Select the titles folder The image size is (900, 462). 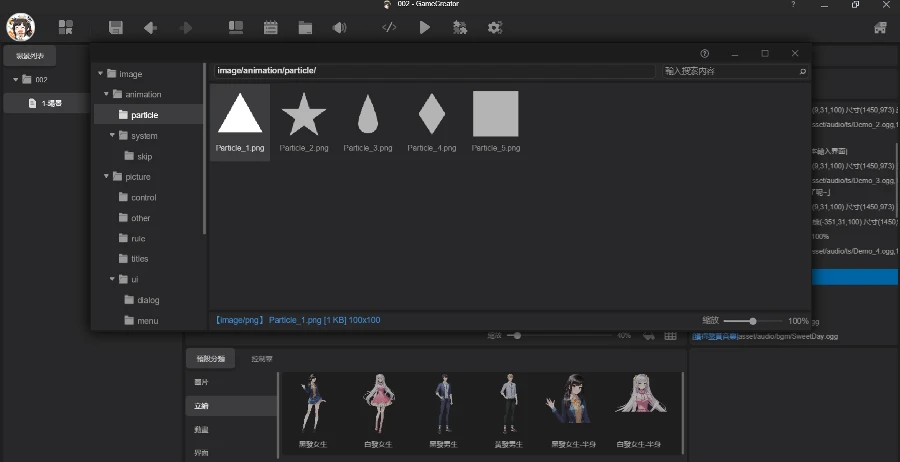(139, 259)
